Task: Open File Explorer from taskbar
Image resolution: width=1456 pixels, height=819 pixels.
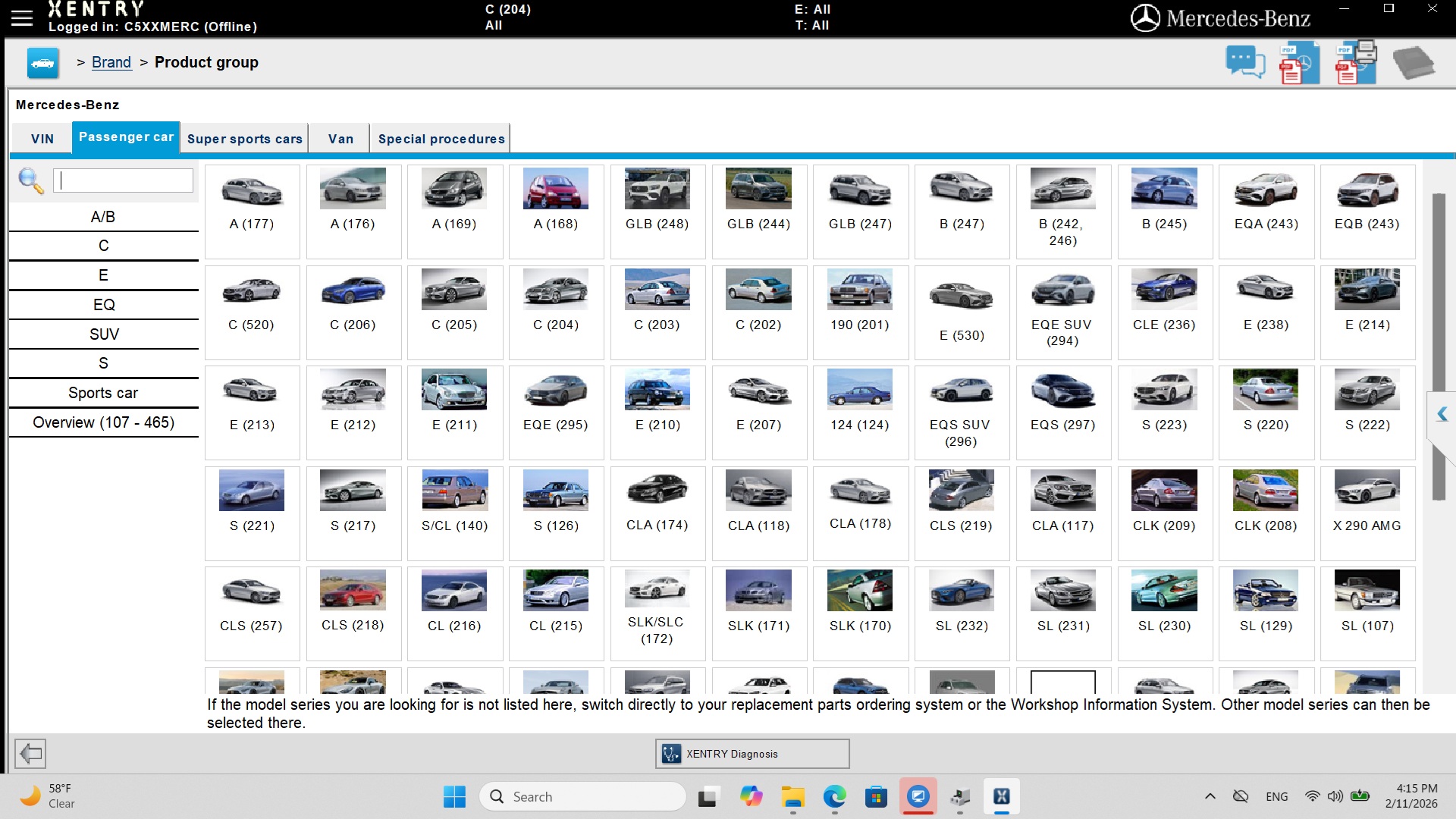Action: point(793,797)
